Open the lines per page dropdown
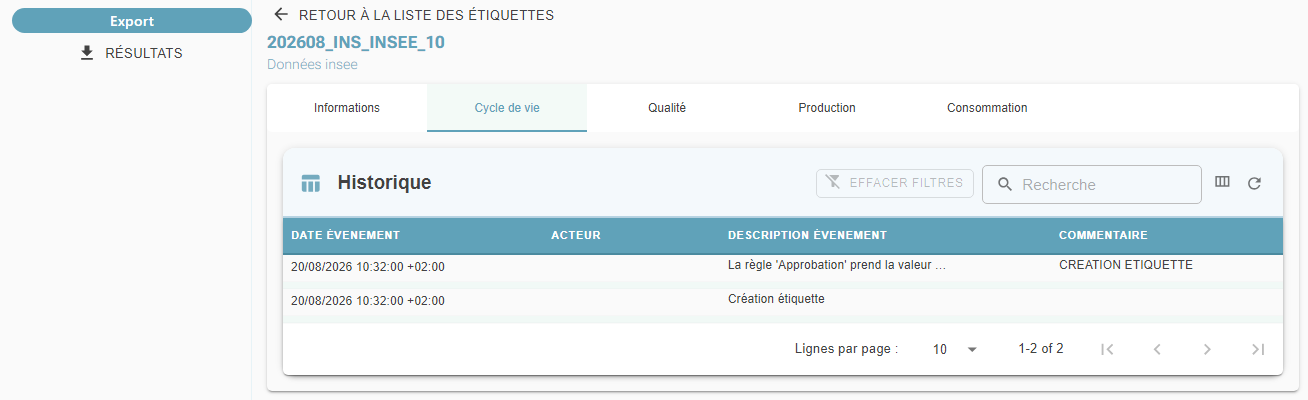Image resolution: width=1308 pixels, height=400 pixels. (955, 349)
